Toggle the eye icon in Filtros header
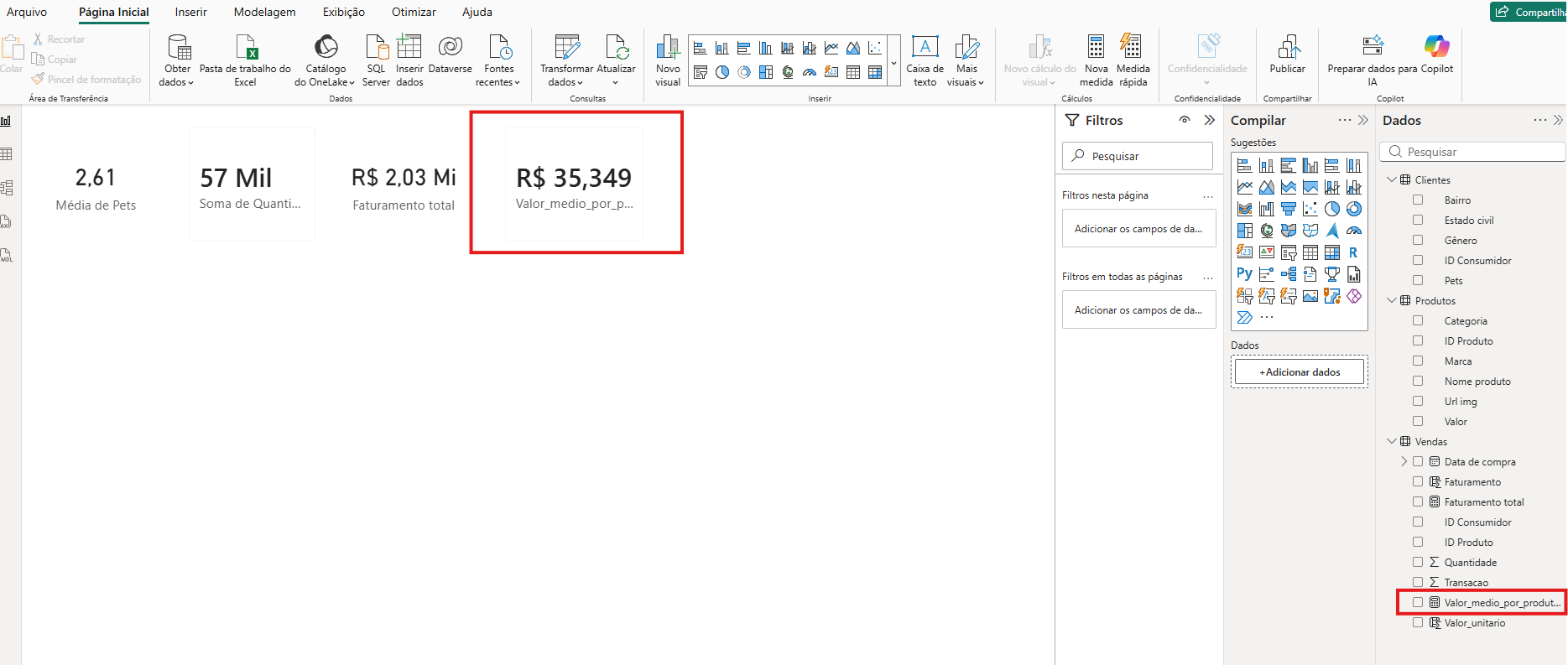The height and width of the screenshot is (665, 1568). click(x=1185, y=120)
